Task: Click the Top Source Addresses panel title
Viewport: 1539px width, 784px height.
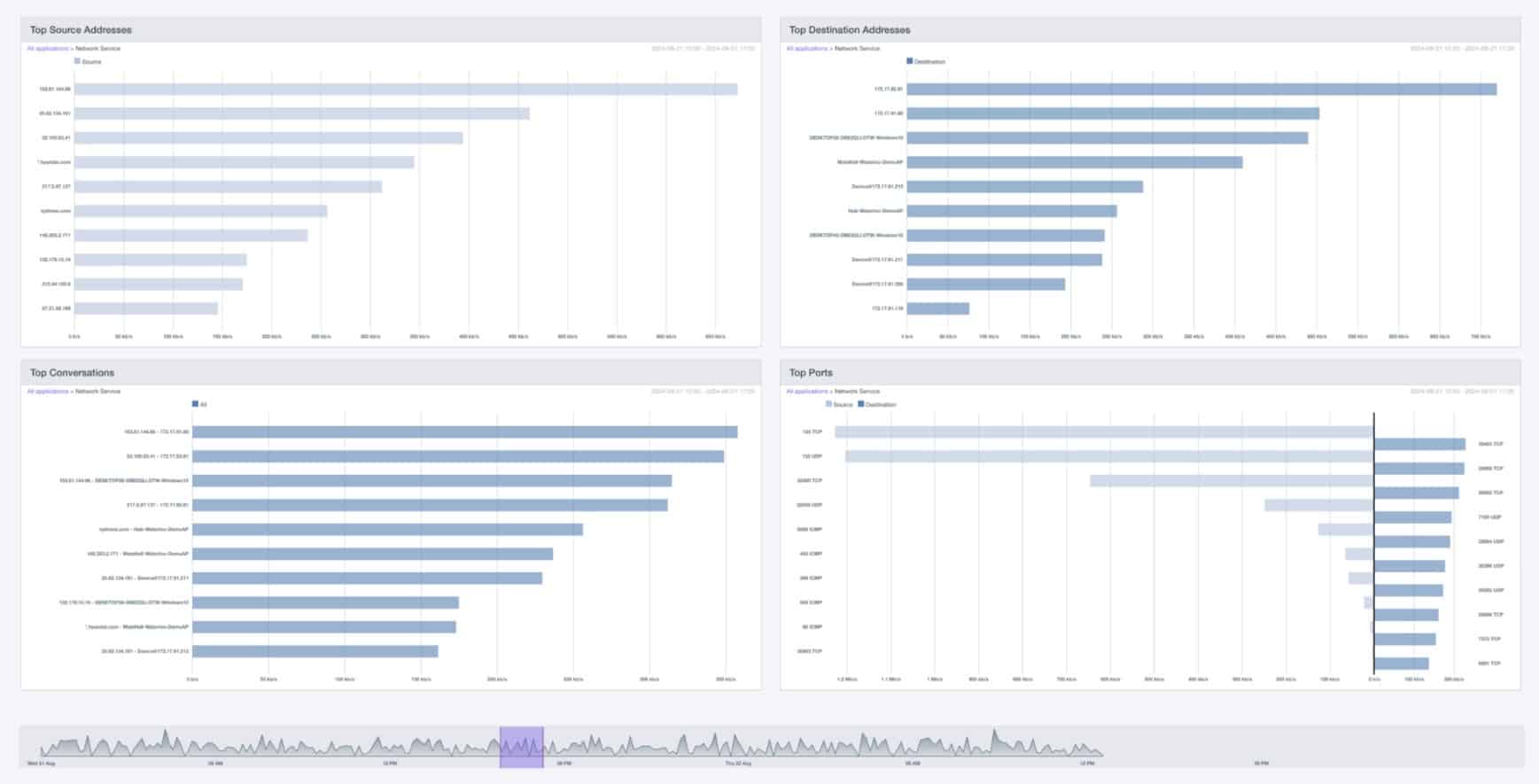Action: (81, 30)
